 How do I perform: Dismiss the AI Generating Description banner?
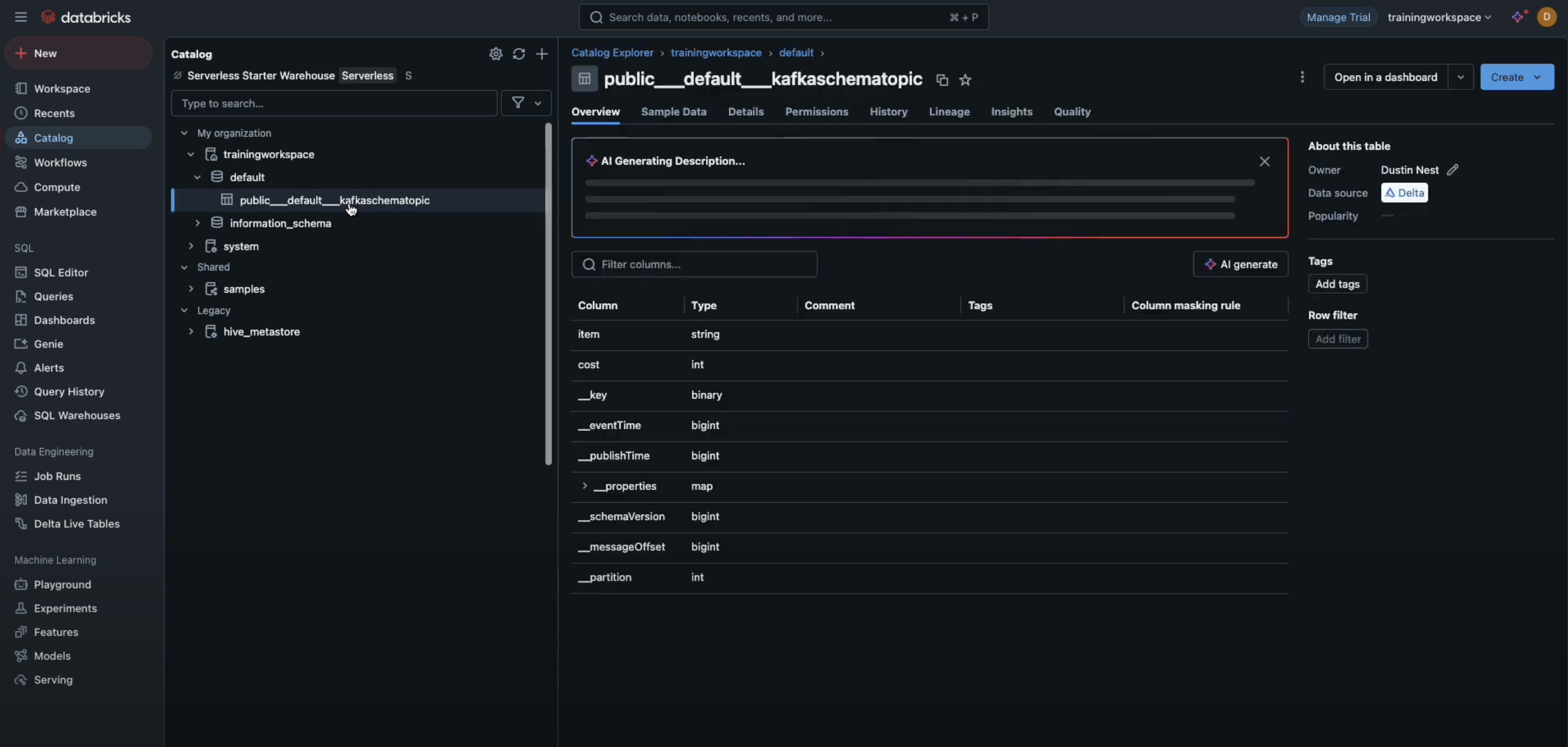click(1265, 161)
